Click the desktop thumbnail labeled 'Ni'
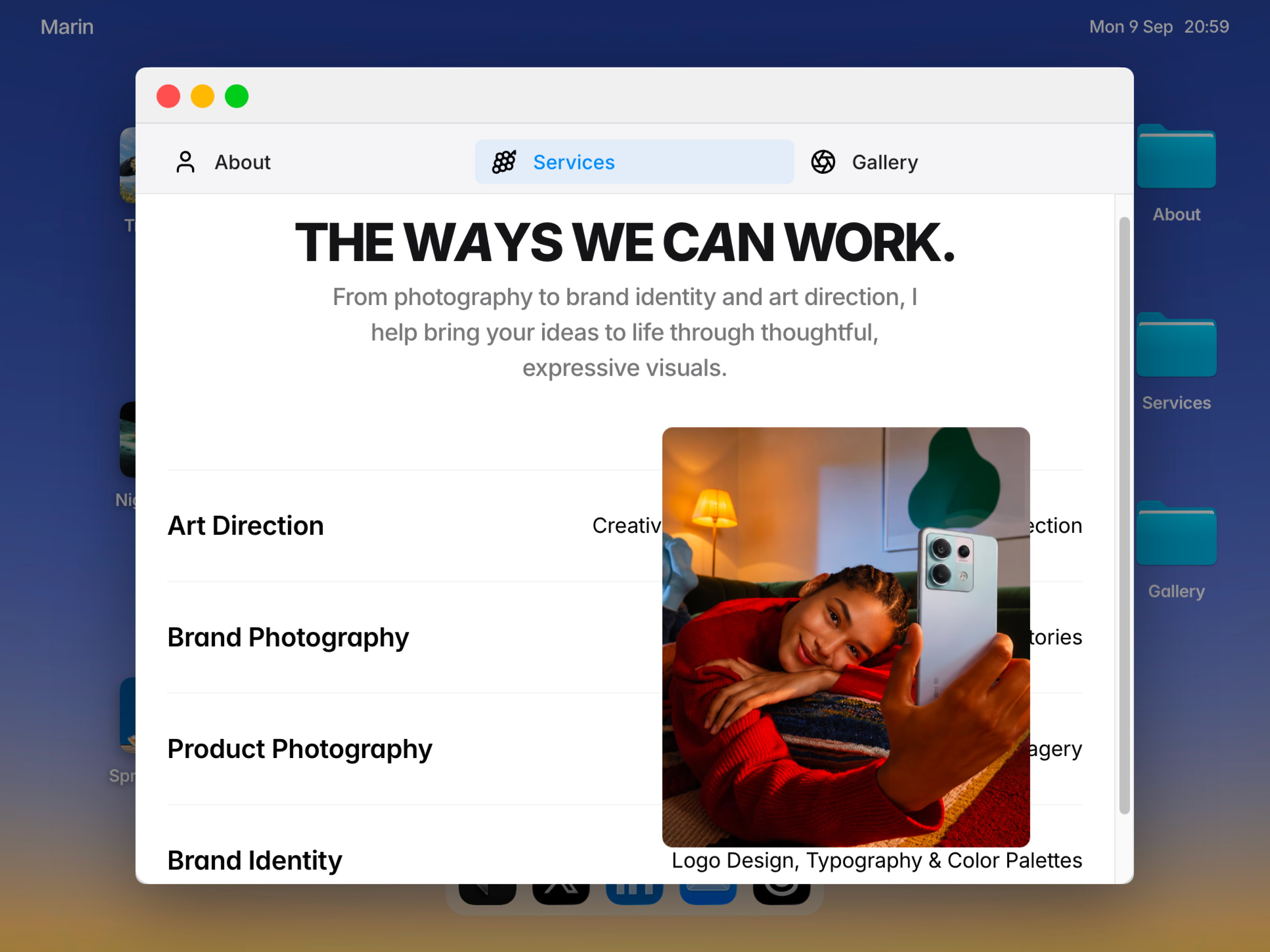1270x952 pixels. tap(127, 440)
